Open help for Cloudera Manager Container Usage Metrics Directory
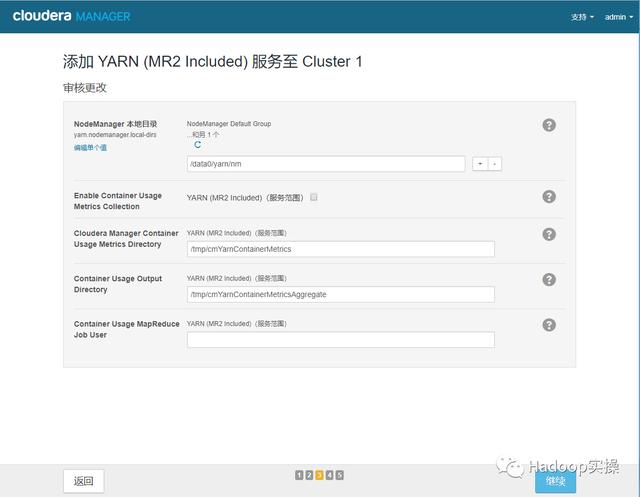Image resolution: width=640 pixels, height=497 pixels. pos(549,234)
